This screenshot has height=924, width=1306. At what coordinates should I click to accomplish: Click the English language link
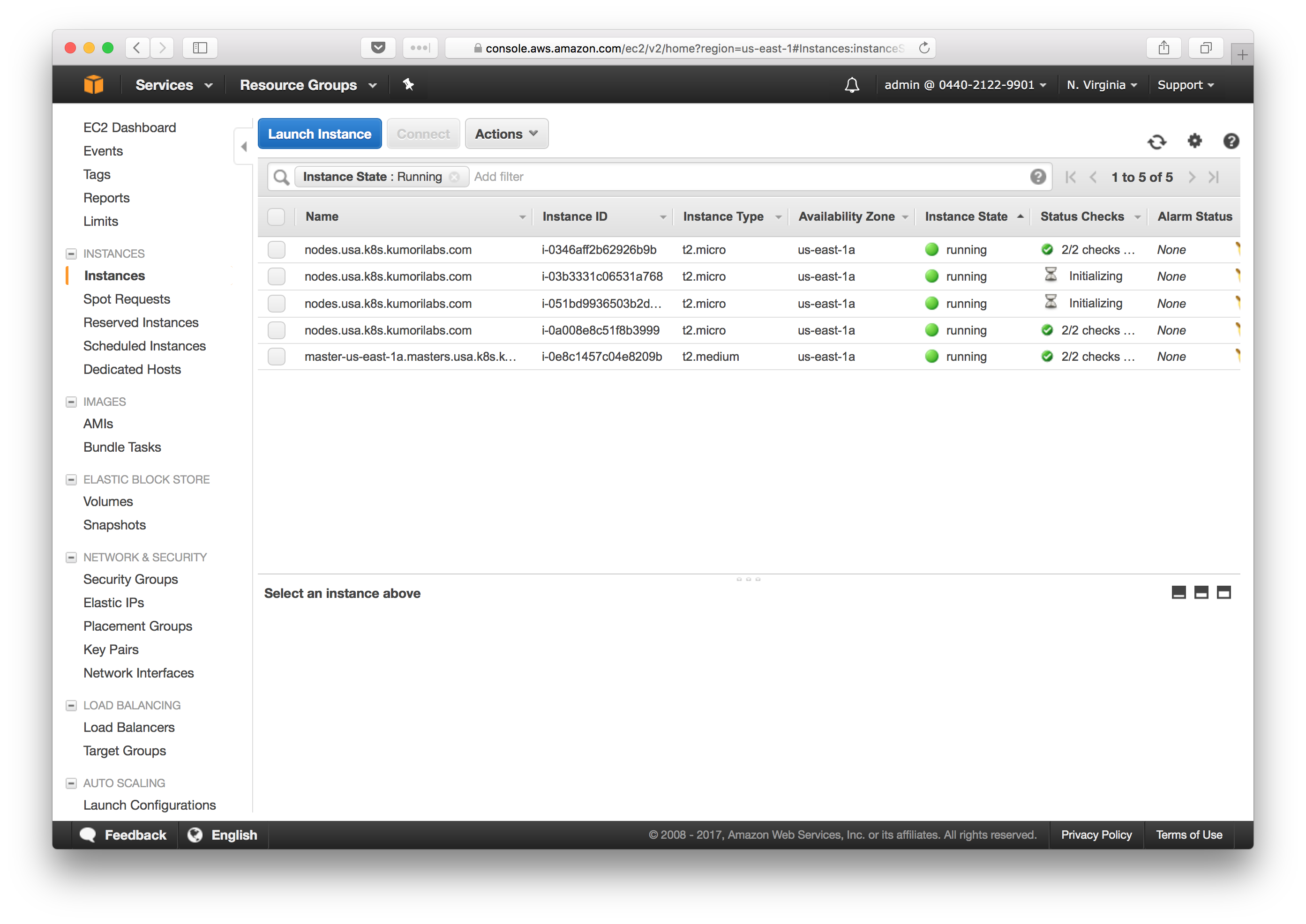[x=234, y=835]
